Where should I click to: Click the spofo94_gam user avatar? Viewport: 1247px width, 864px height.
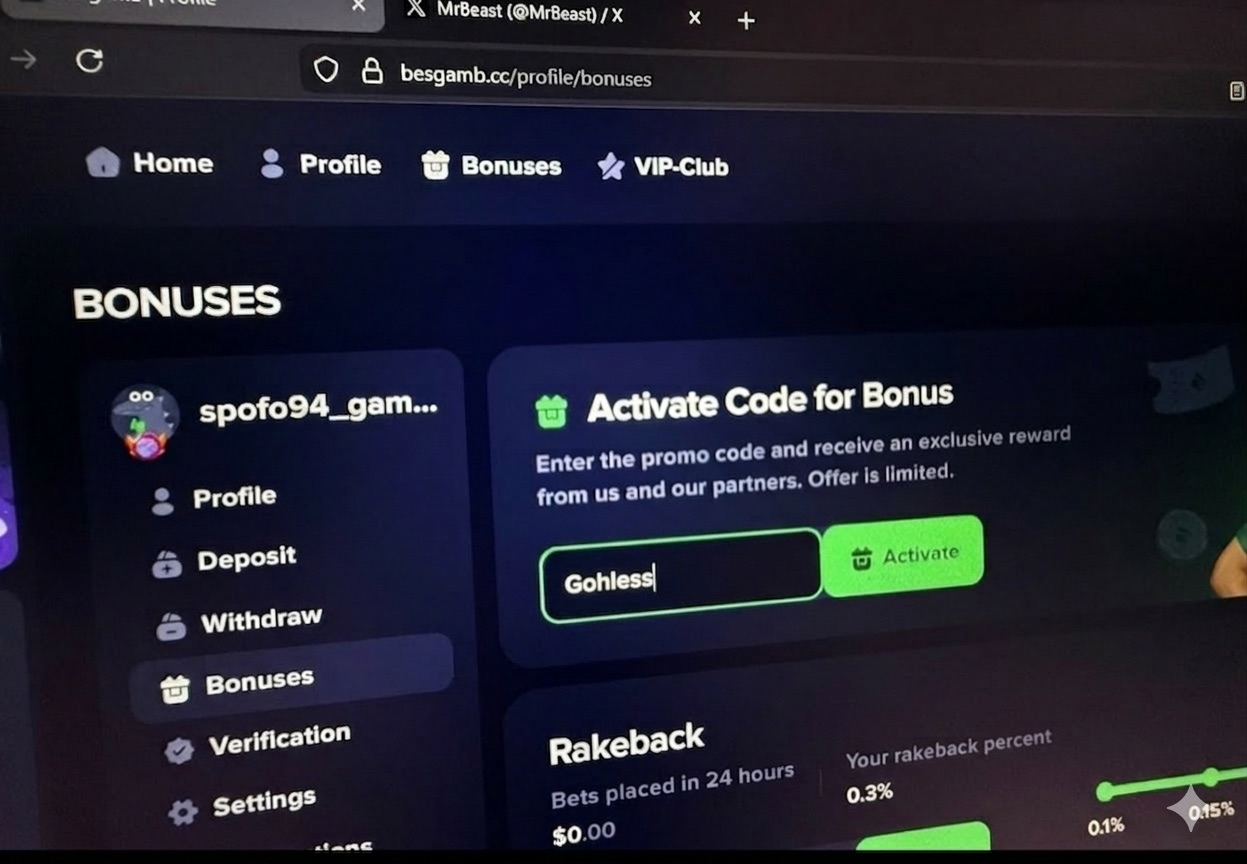click(145, 420)
